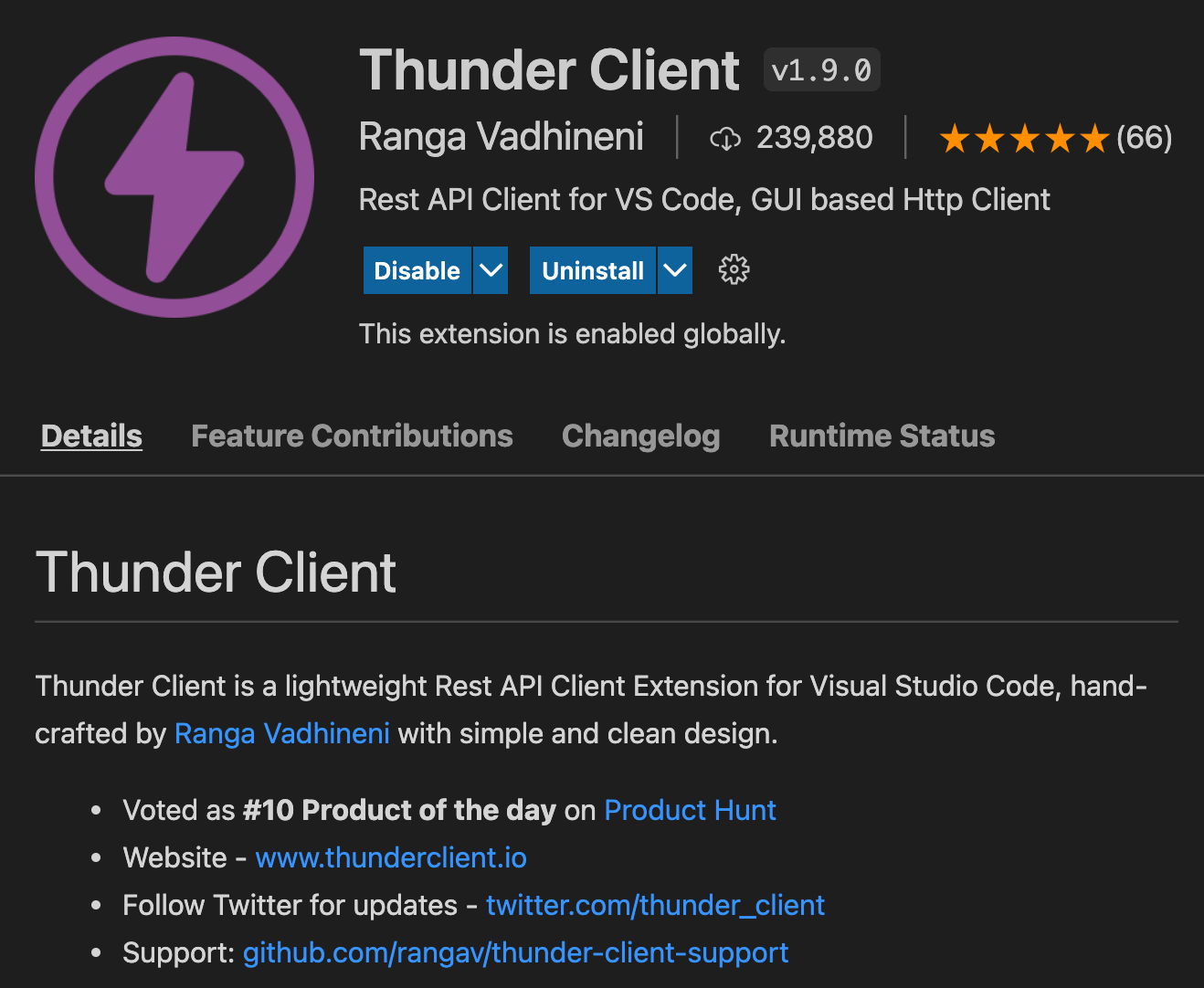This screenshot has height=988, width=1204.
Task: Switch to the Runtime Status tab
Action: (882, 436)
